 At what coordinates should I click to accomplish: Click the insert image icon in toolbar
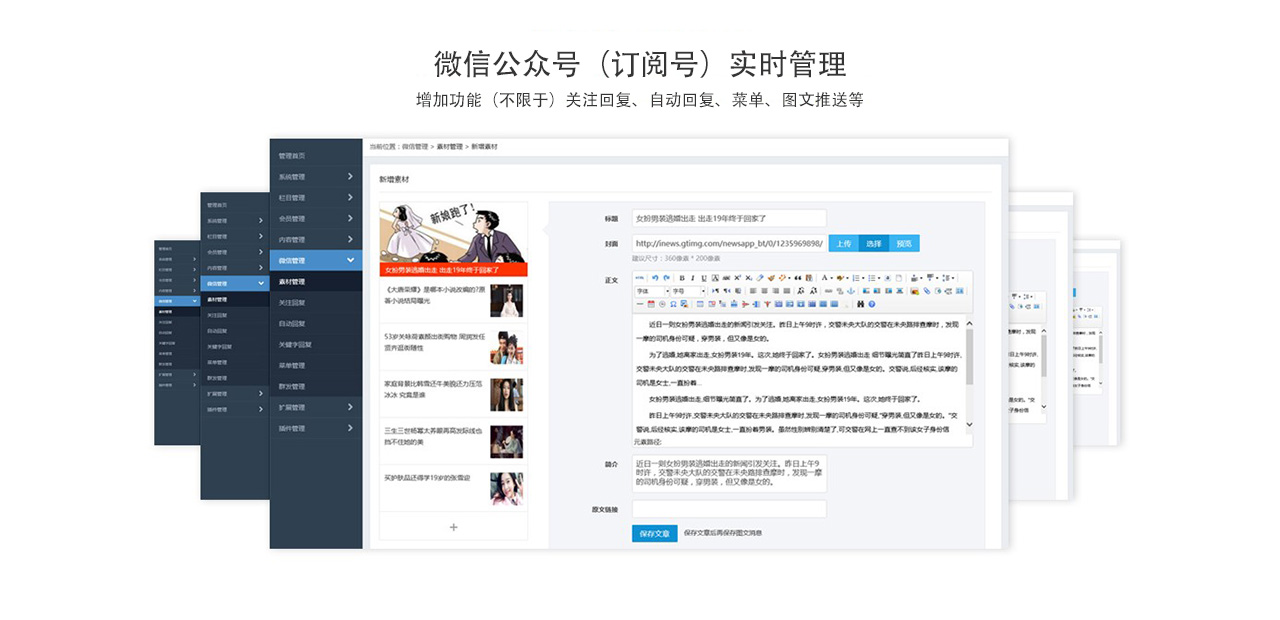[x=915, y=291]
